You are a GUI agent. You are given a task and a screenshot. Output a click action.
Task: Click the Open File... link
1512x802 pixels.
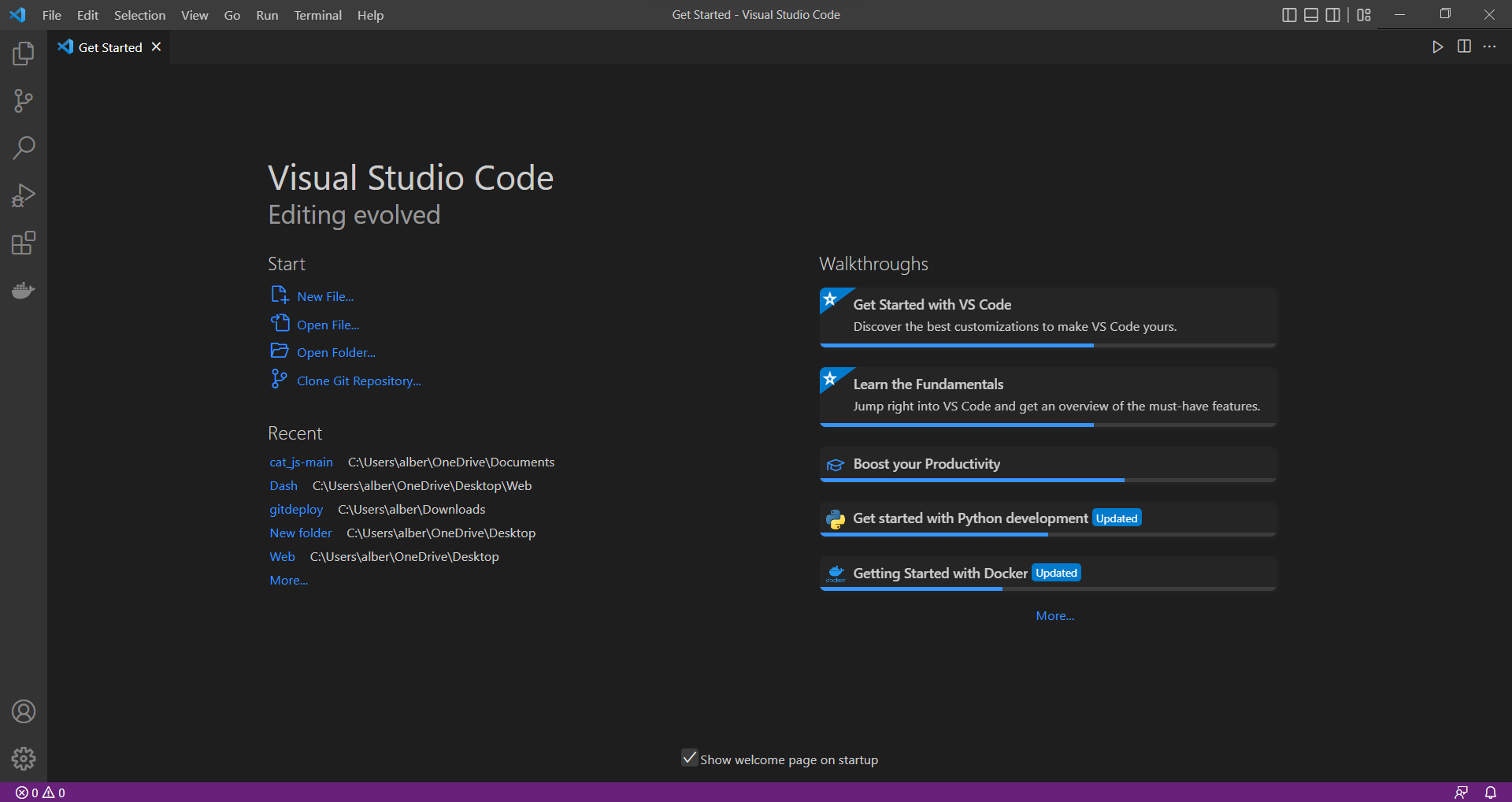[x=328, y=325]
